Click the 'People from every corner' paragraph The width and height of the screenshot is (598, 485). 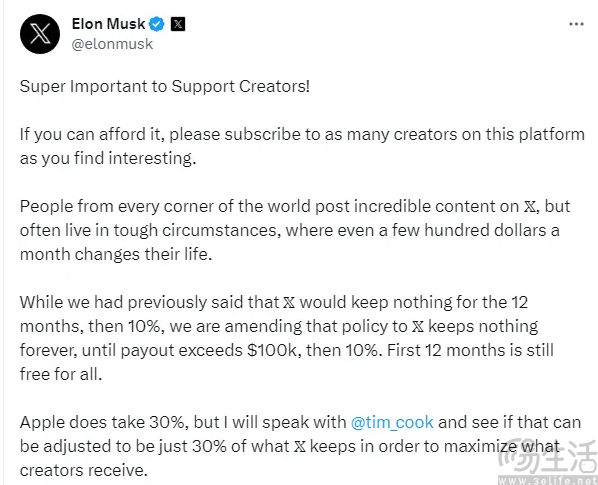(295, 230)
